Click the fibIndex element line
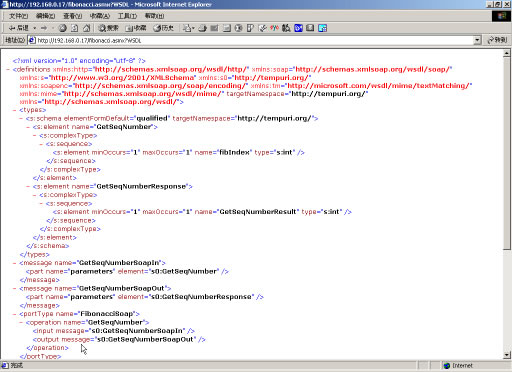 pyautogui.click(x=179, y=152)
